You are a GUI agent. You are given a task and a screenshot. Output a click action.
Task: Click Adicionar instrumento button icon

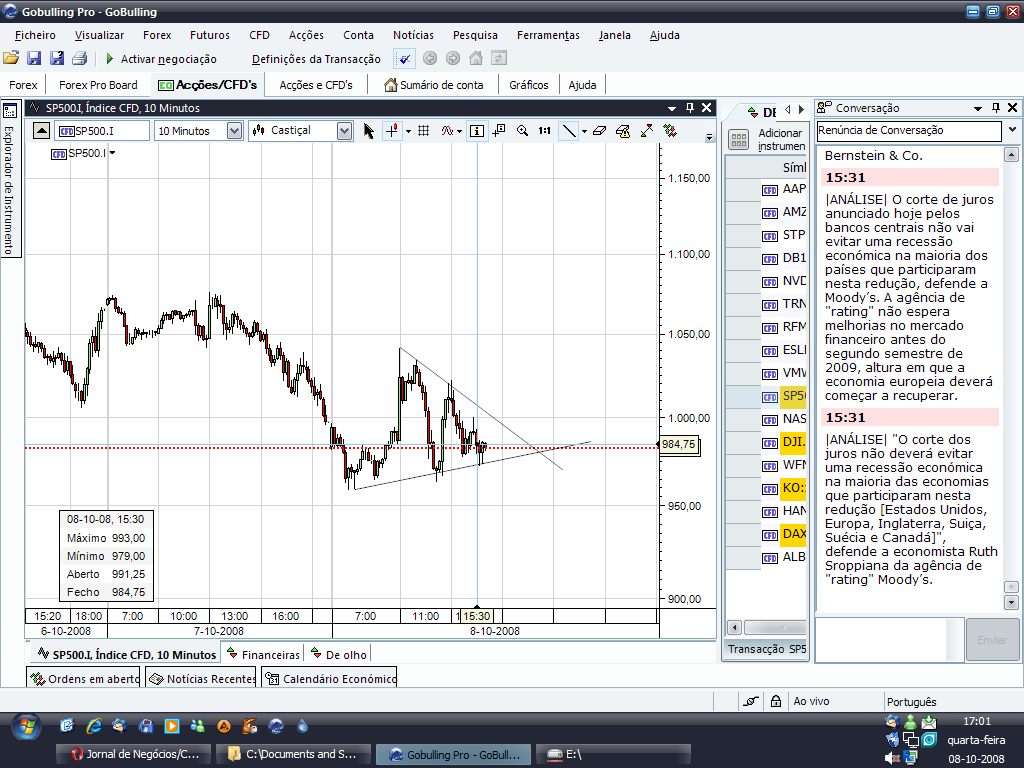tap(739, 139)
